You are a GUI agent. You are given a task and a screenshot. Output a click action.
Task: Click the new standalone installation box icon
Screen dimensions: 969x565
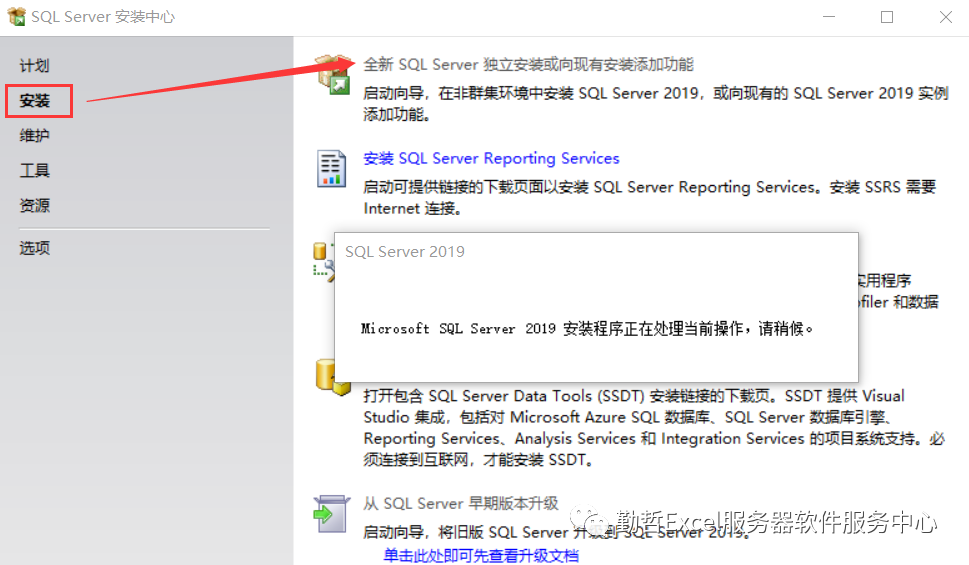(334, 74)
